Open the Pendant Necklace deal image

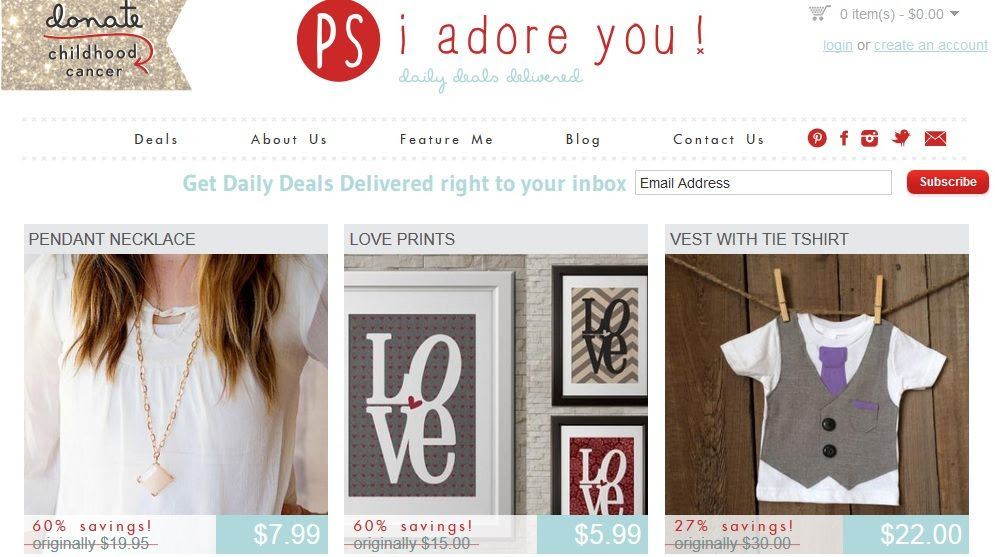click(176, 384)
